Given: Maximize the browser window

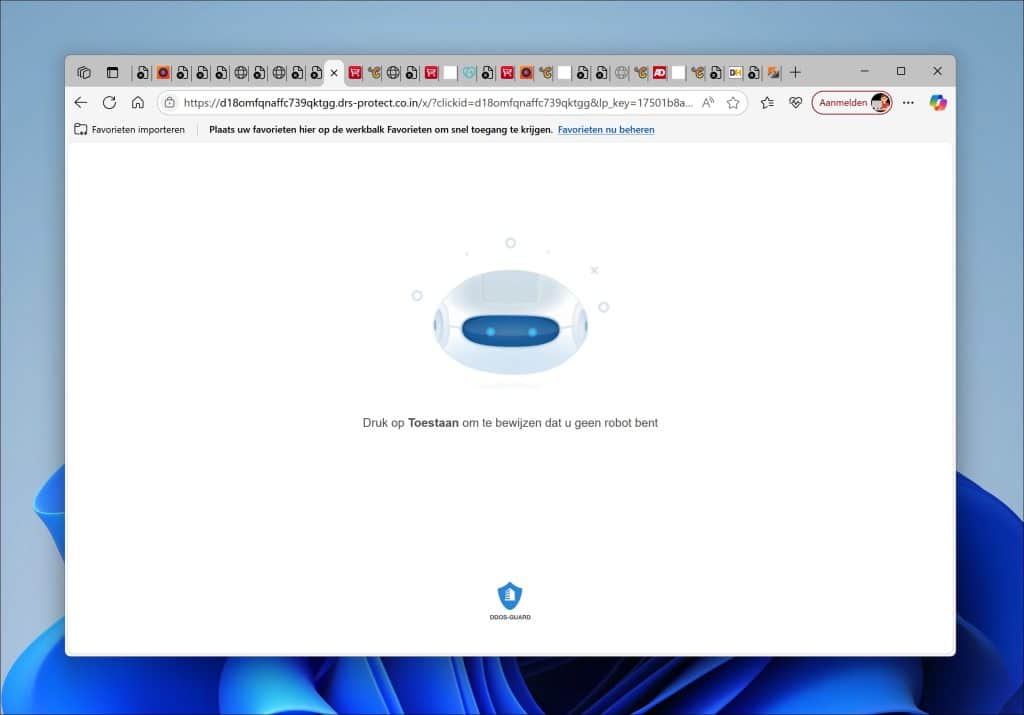Looking at the screenshot, I should click(x=901, y=71).
